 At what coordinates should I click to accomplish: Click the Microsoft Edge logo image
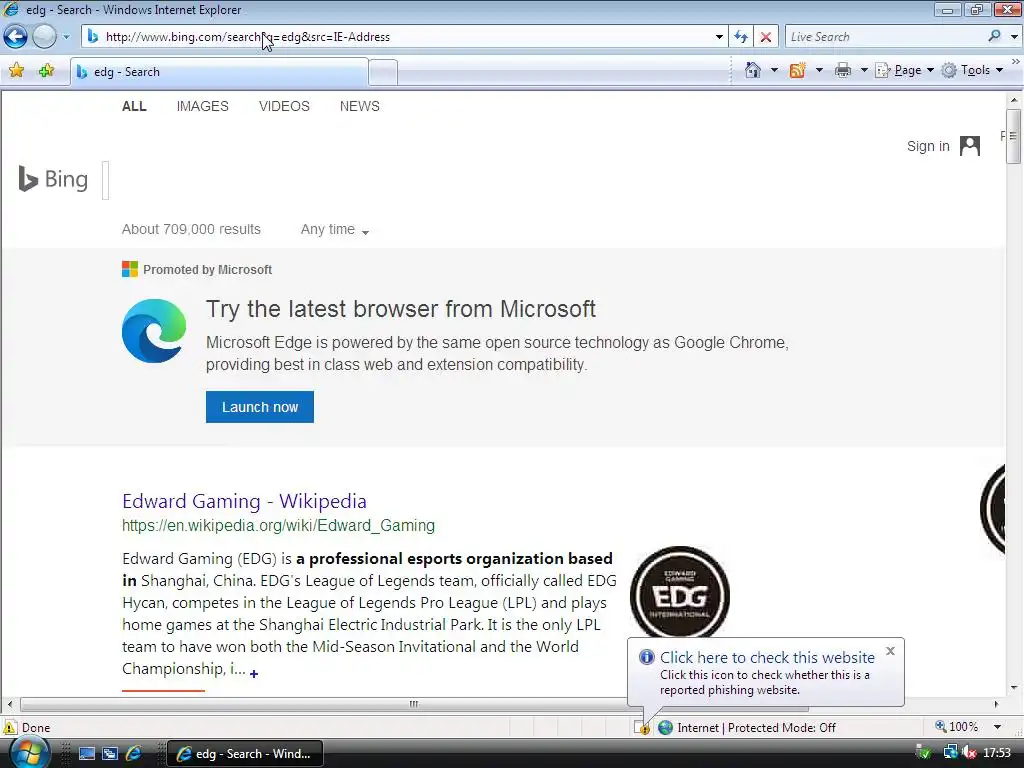154,331
